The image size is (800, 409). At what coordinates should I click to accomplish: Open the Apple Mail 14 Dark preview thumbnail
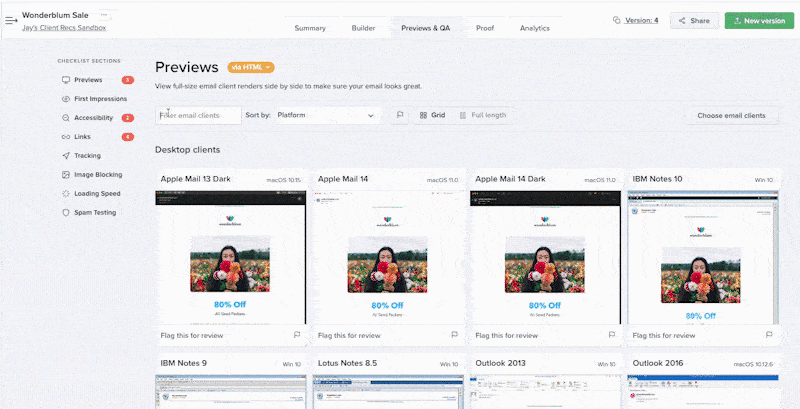545,258
